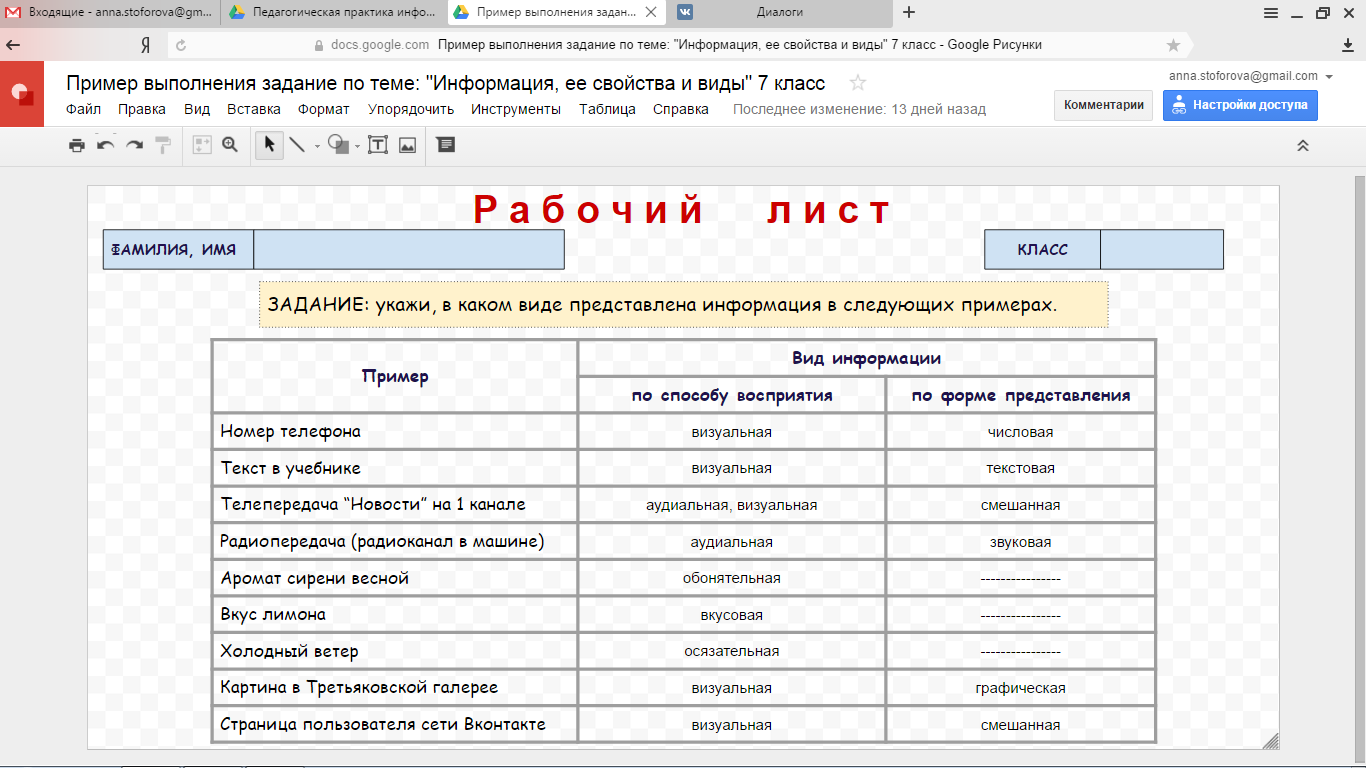Open the Вставка menu
1366x768 pixels.
(x=254, y=109)
